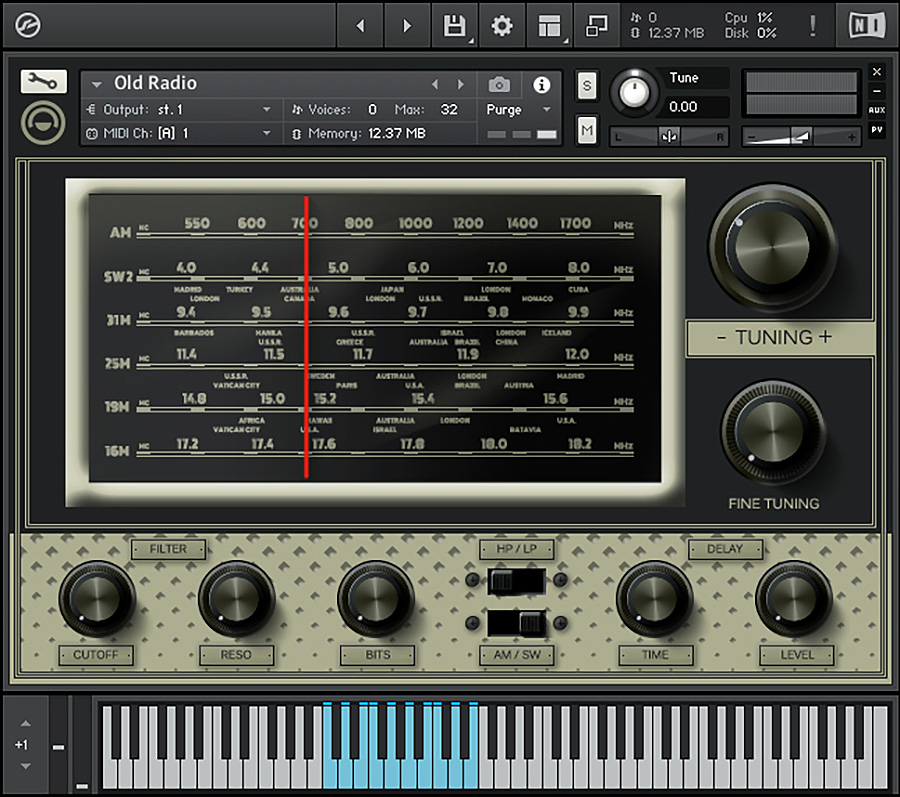Solo the instrument with S button
This screenshot has height=797, width=900.
586,86
